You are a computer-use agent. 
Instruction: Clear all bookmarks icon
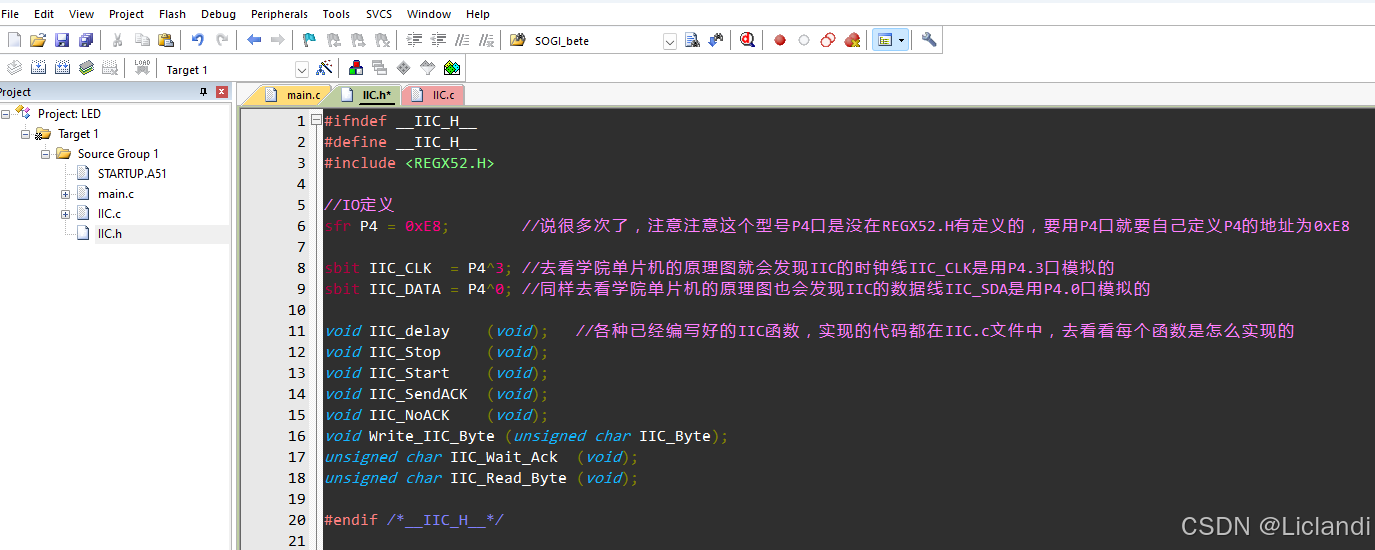(x=381, y=40)
